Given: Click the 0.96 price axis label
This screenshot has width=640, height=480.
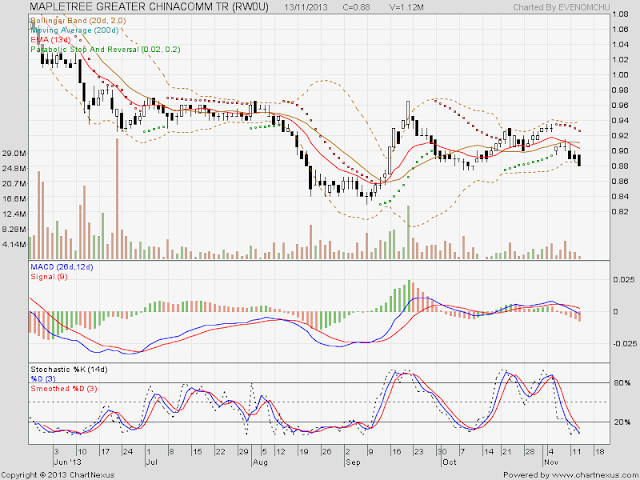Looking at the screenshot, I should tap(620, 105).
